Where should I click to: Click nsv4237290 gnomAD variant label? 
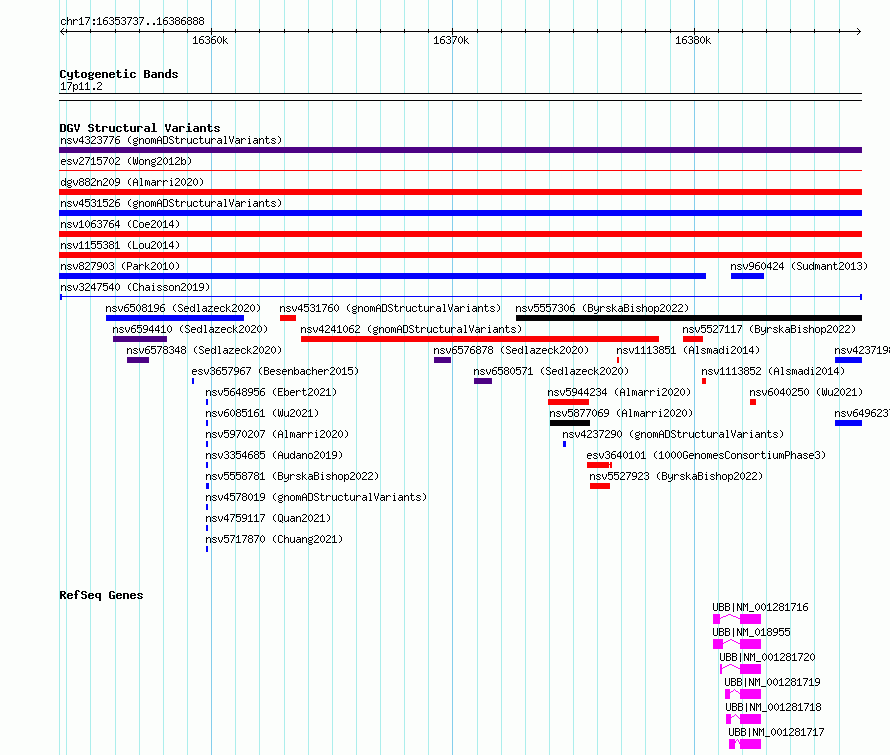(x=673, y=434)
